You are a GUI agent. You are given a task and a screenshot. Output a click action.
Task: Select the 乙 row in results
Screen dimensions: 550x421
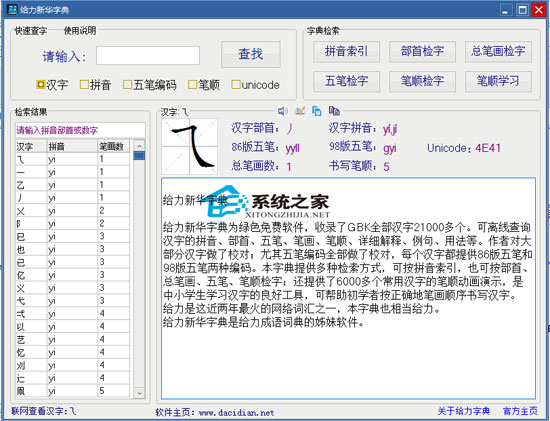point(73,185)
